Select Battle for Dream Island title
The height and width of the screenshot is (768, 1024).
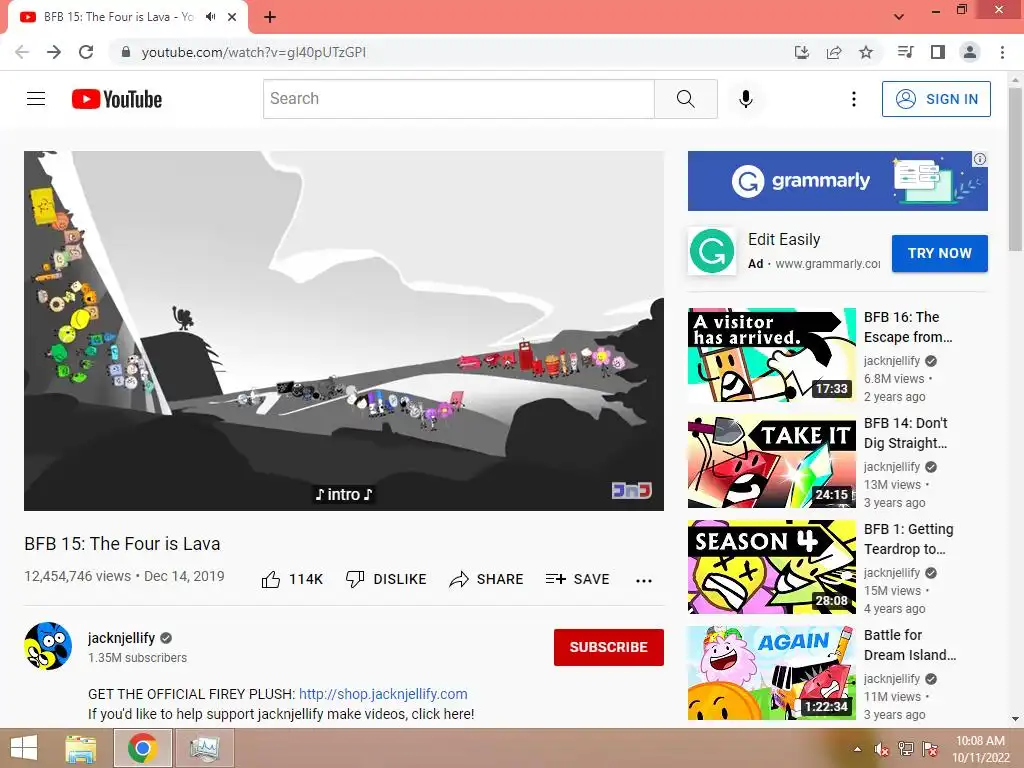[x=910, y=645]
